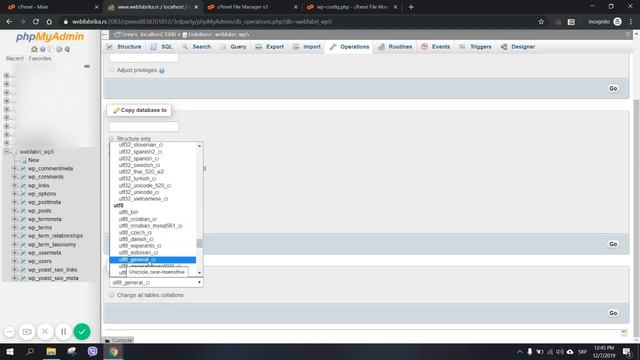Image resolution: width=640 pixels, height=360 pixels.
Task: Open a new browser tab
Action: point(411,7)
